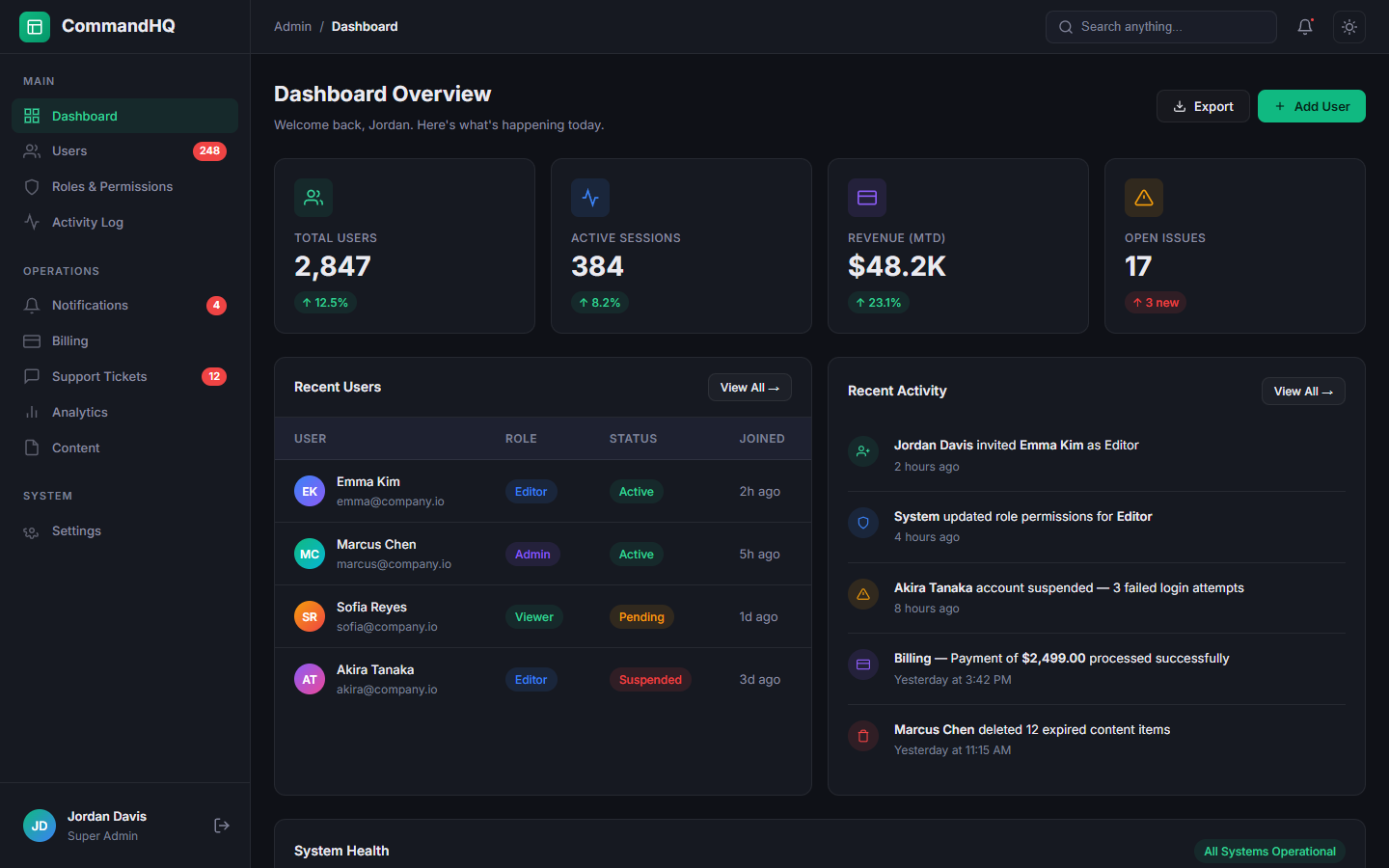The image size is (1389, 868).
Task: Click the 248 badge on Users
Action: coord(209,151)
